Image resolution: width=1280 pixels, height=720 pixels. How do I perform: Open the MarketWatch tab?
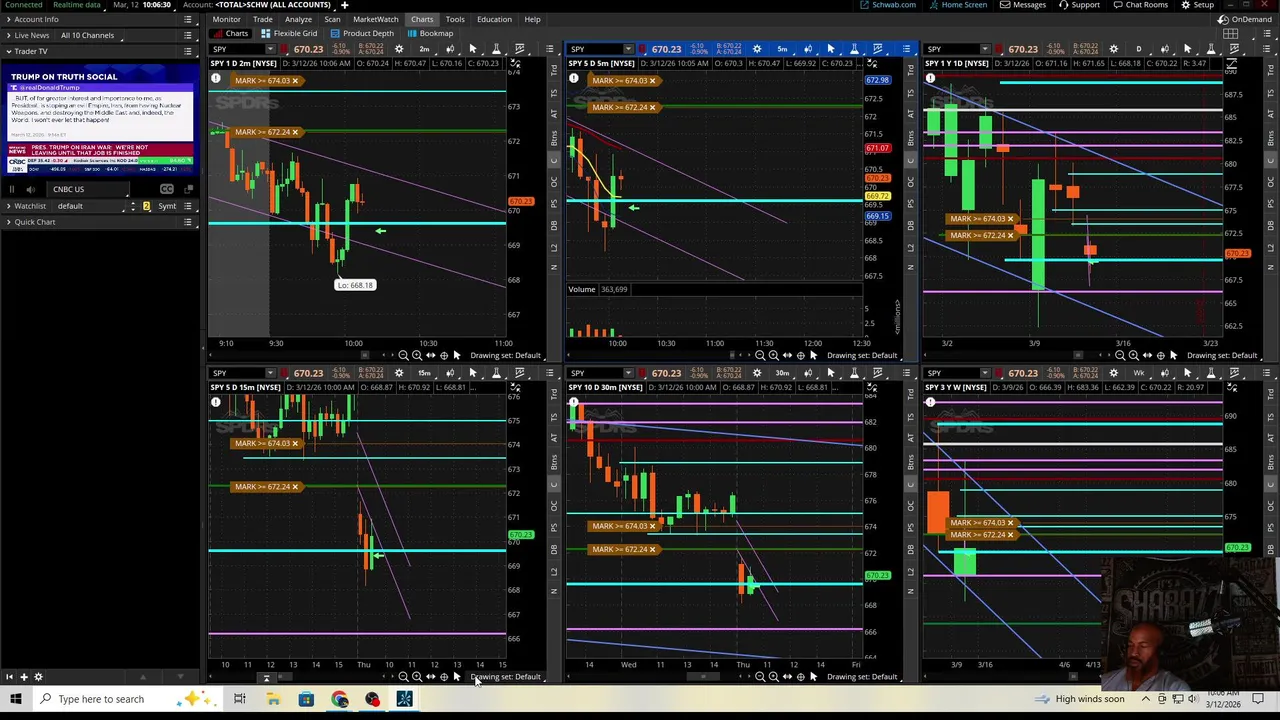point(375,19)
